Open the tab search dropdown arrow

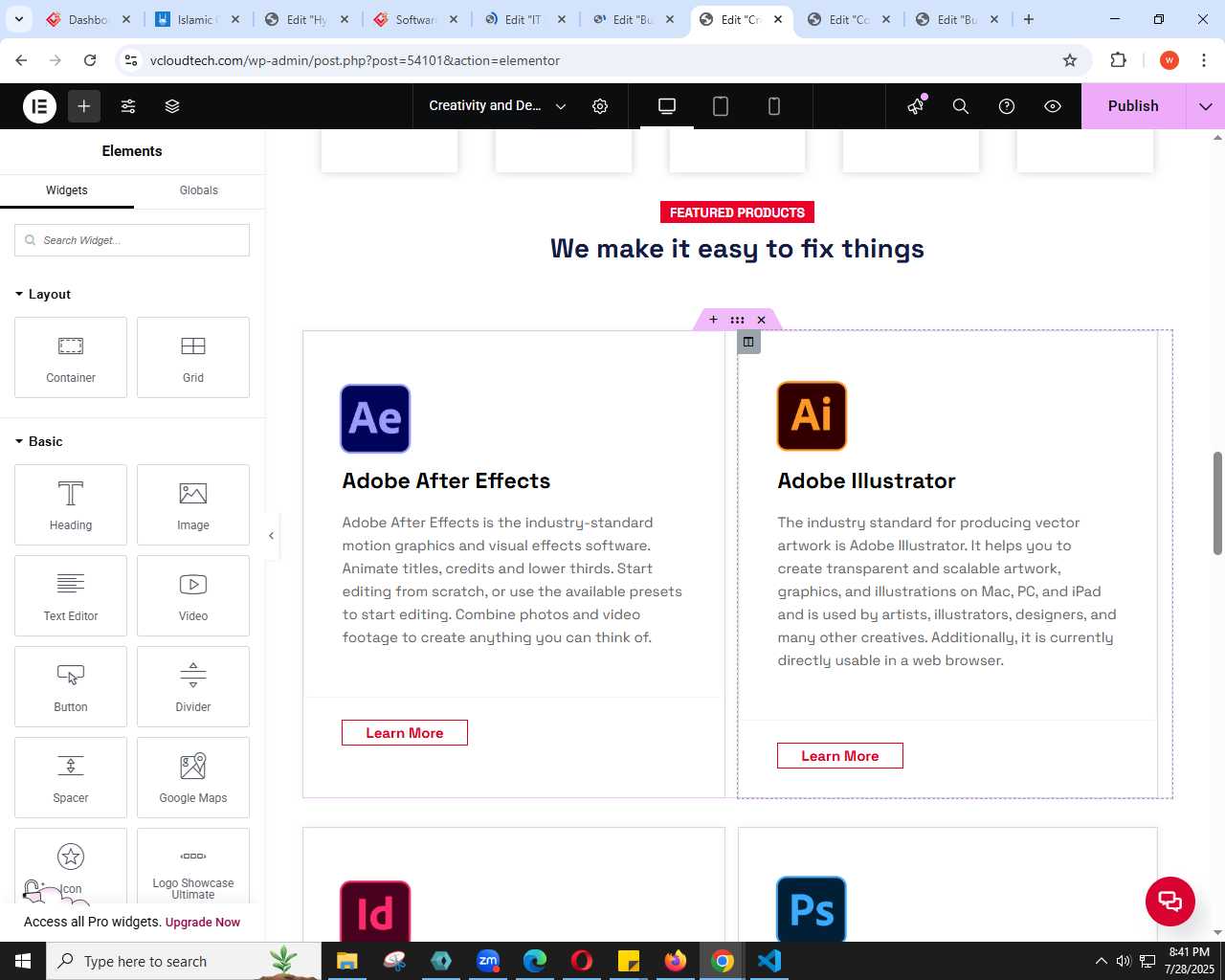(x=19, y=19)
